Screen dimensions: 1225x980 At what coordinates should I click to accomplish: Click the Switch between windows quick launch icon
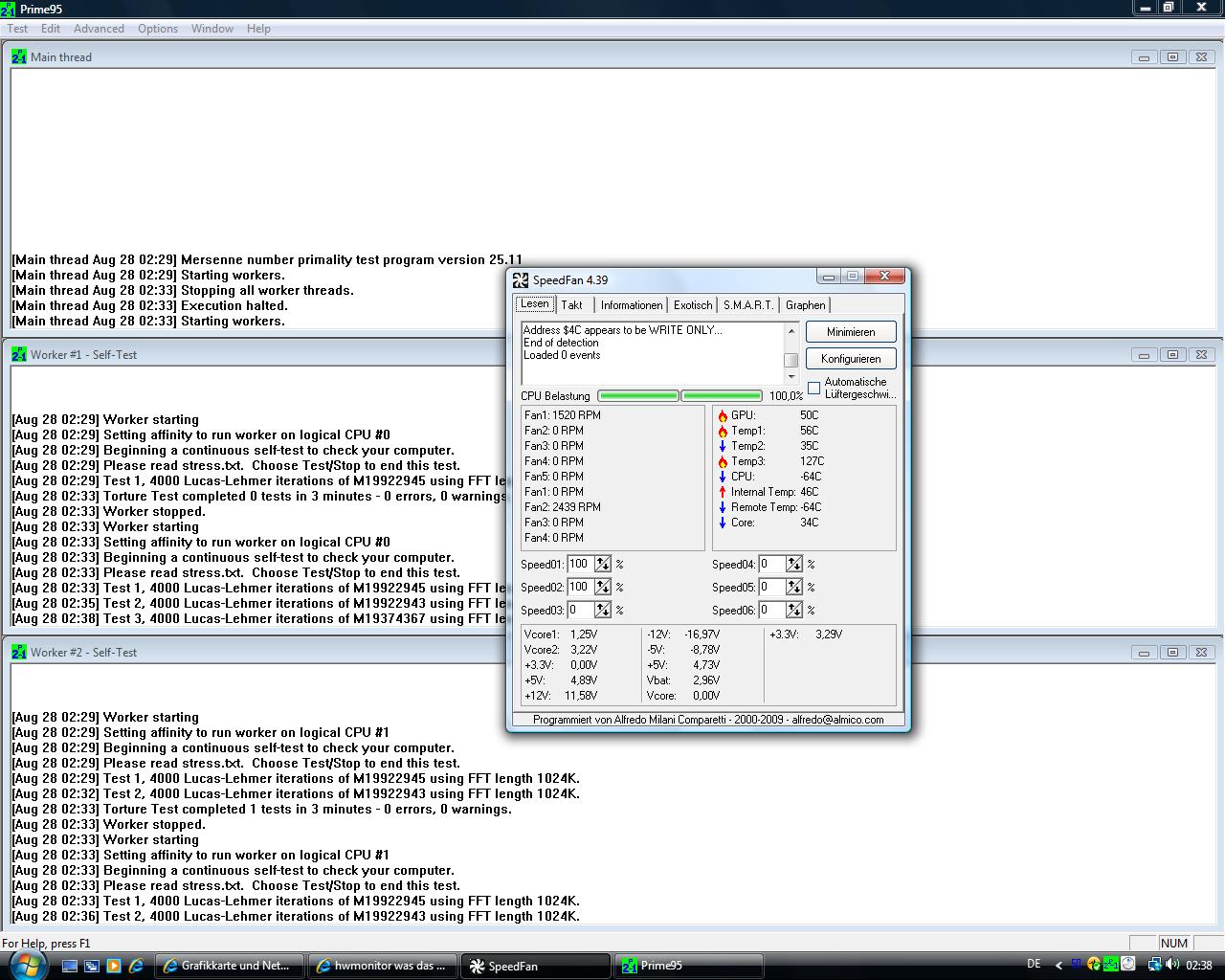pyautogui.click(x=92, y=966)
